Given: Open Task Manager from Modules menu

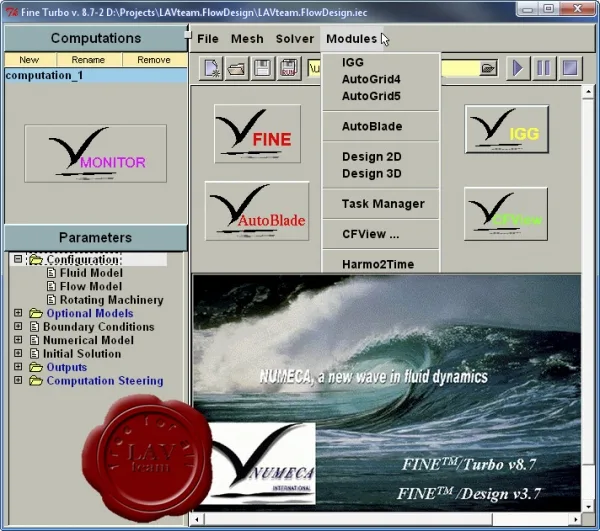Looking at the screenshot, I should pos(381,204).
